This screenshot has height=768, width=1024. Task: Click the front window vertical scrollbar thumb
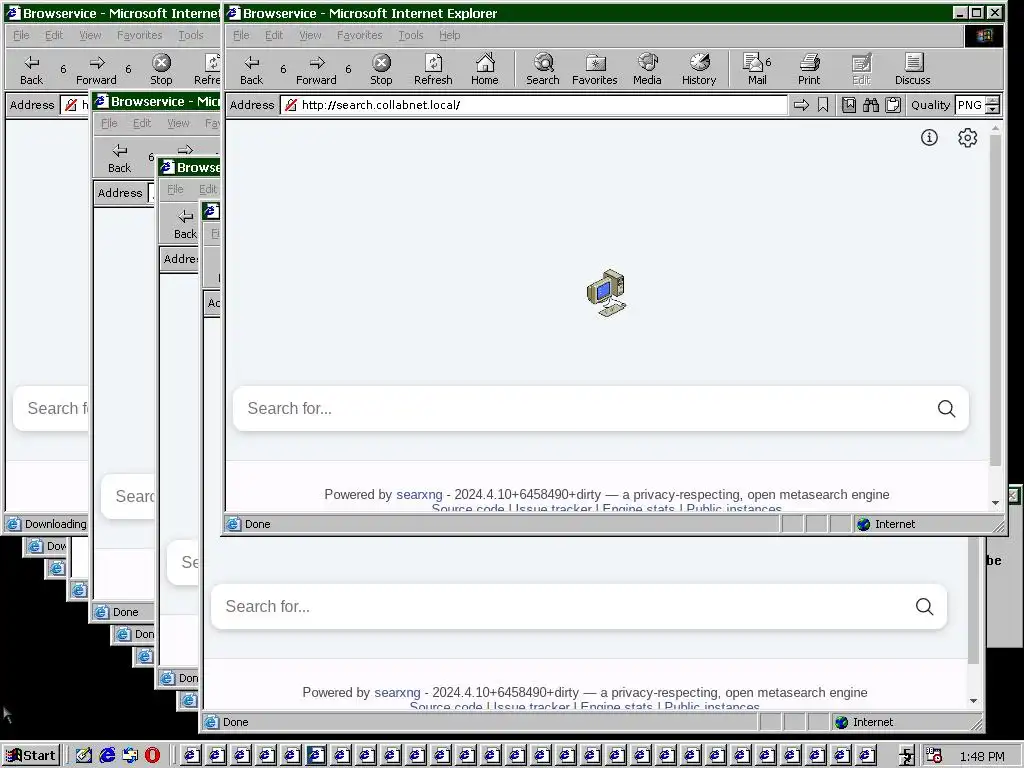point(995,300)
